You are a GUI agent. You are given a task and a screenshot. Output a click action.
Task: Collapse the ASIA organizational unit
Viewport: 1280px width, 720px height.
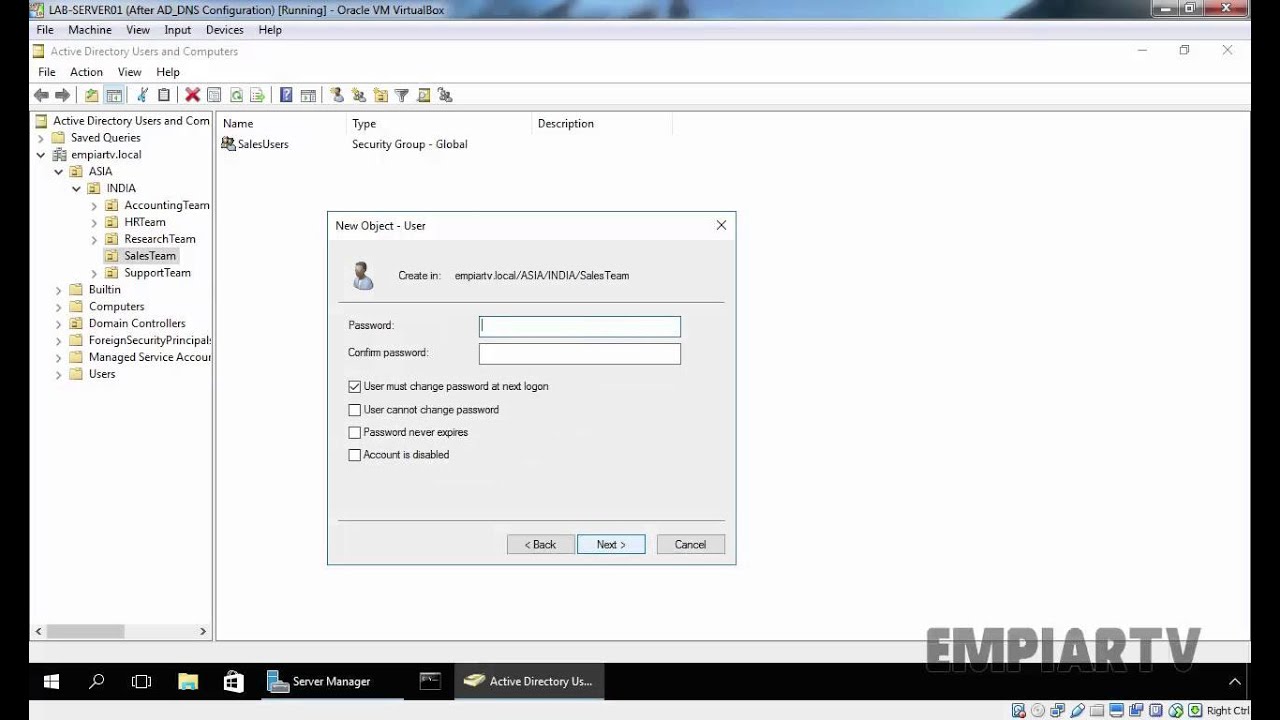point(59,172)
